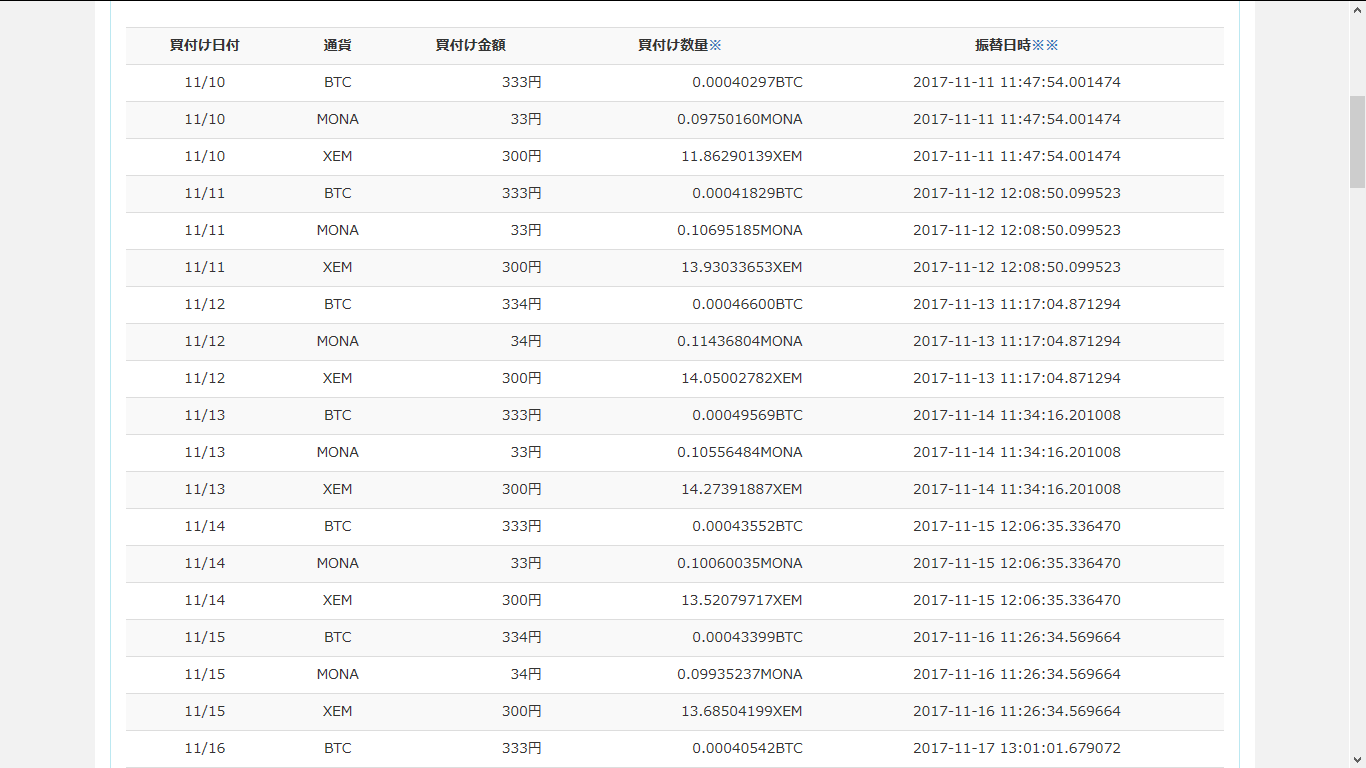Select quantity 0.10556484MONA

coord(739,452)
